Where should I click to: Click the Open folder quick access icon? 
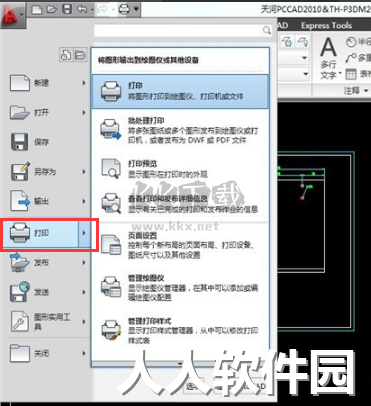point(52,9)
